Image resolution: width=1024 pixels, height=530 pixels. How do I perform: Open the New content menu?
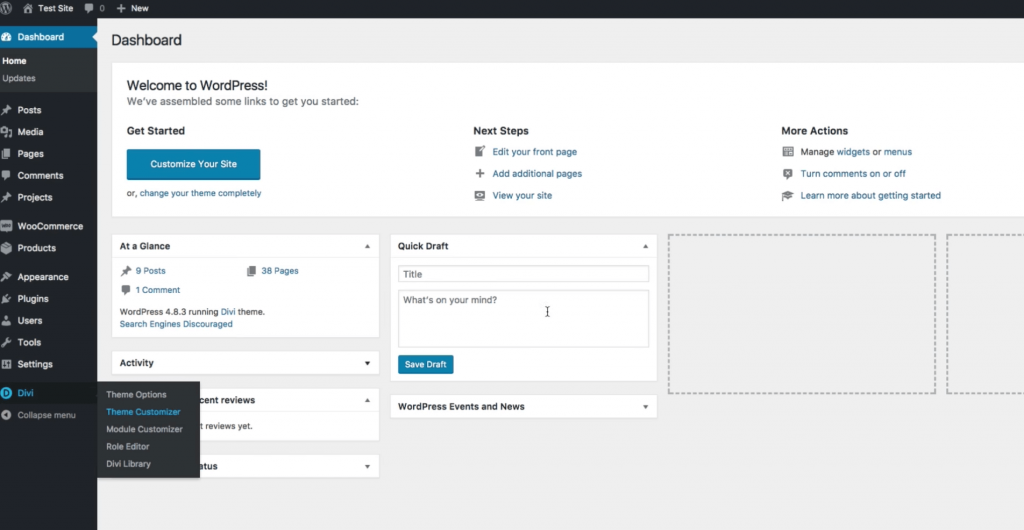tap(132, 8)
